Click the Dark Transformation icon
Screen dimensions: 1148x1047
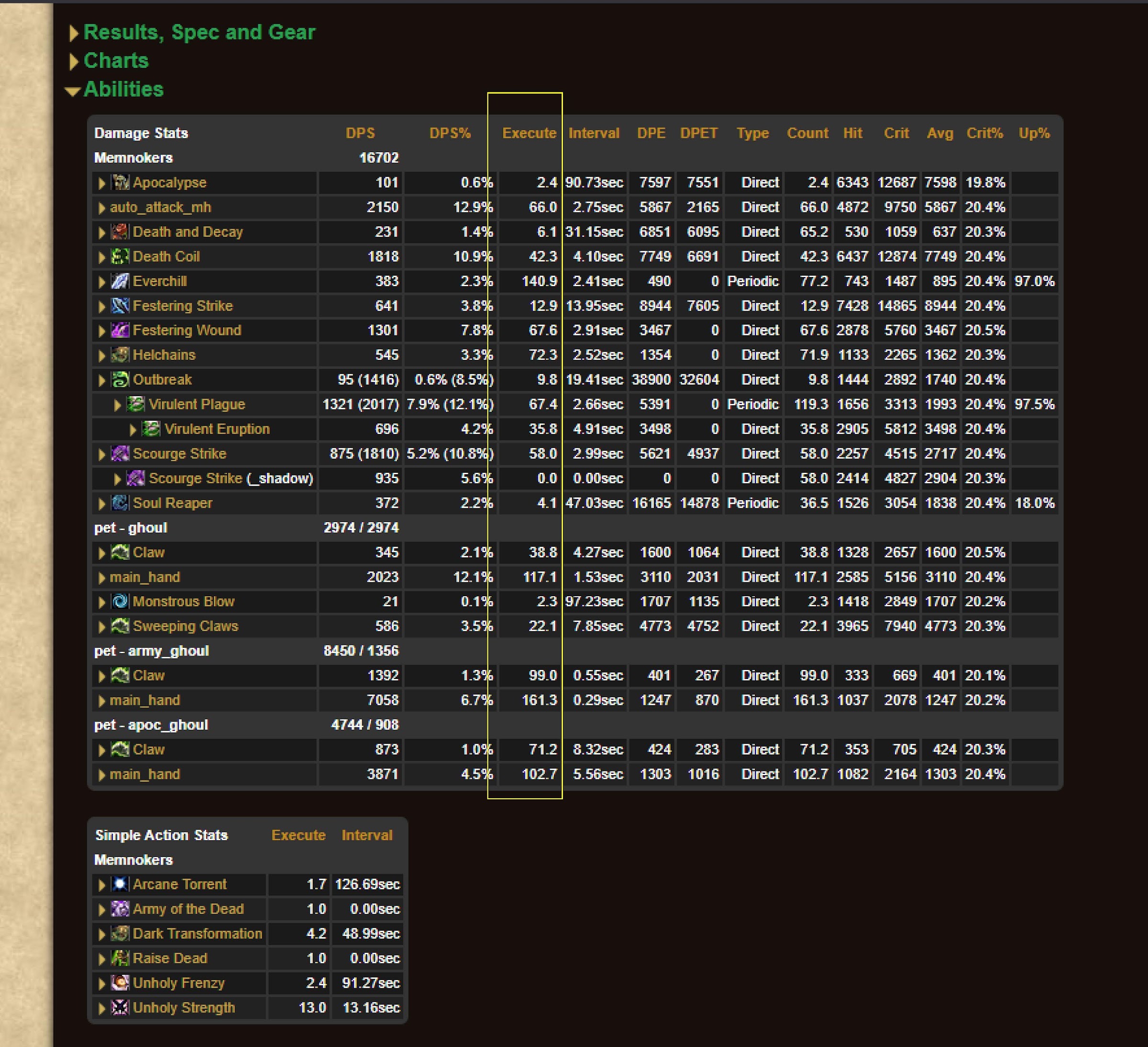coord(120,934)
